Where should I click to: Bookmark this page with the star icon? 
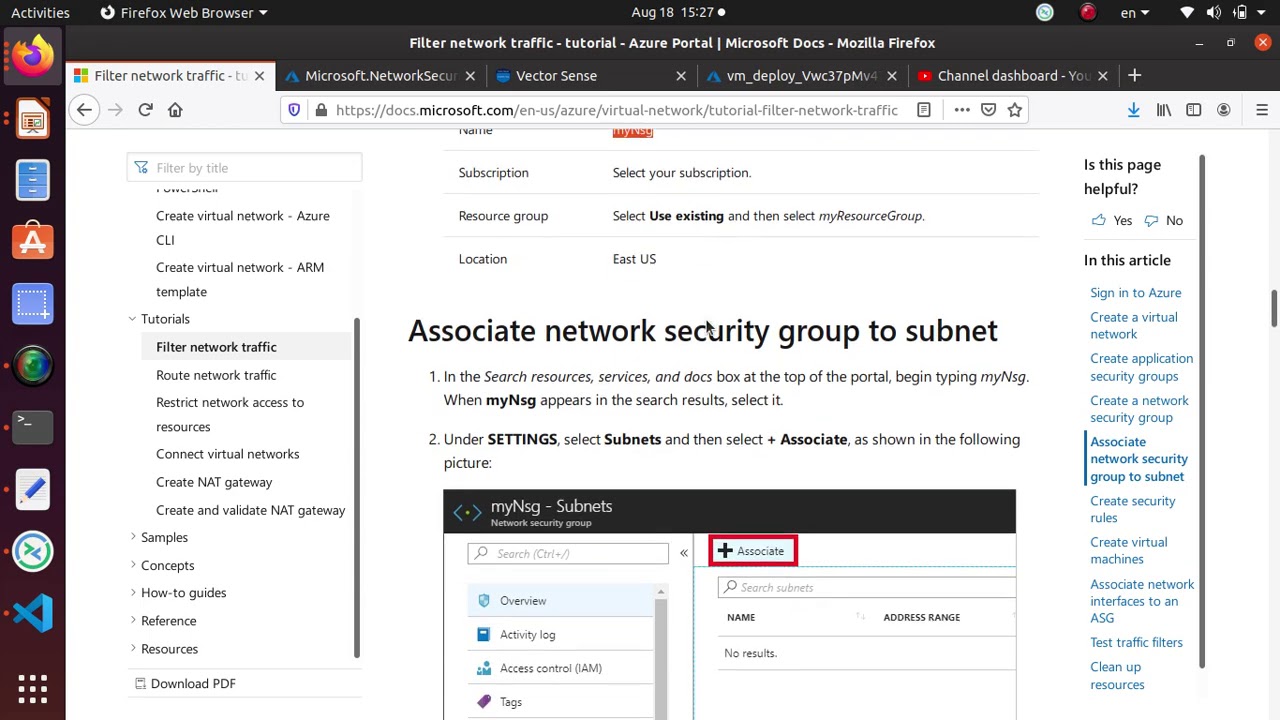pos(1015,110)
